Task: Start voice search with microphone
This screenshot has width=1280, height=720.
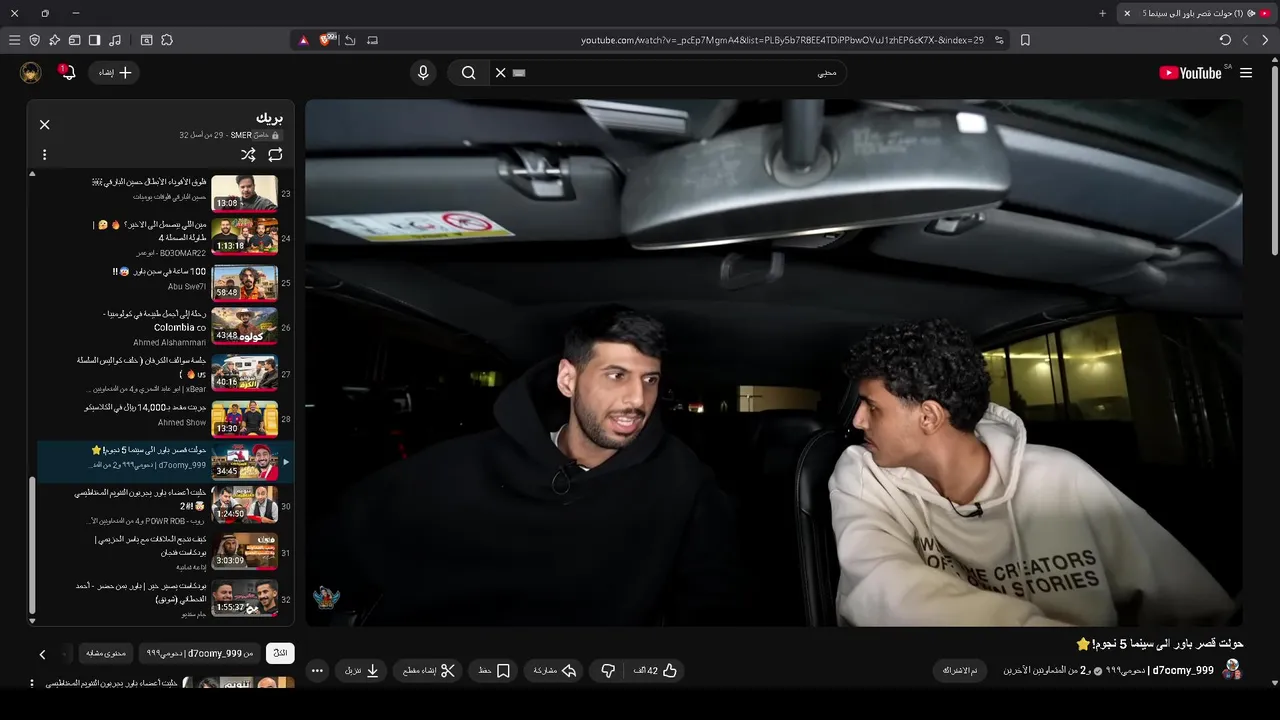Action: (423, 73)
